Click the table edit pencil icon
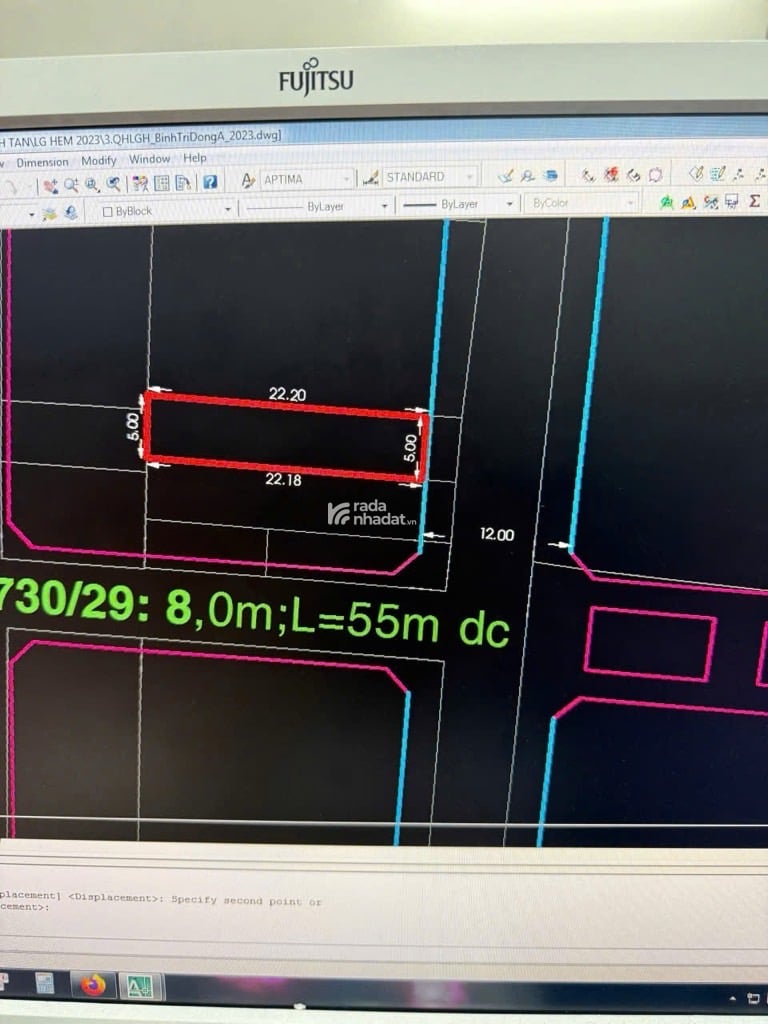 coord(718,173)
